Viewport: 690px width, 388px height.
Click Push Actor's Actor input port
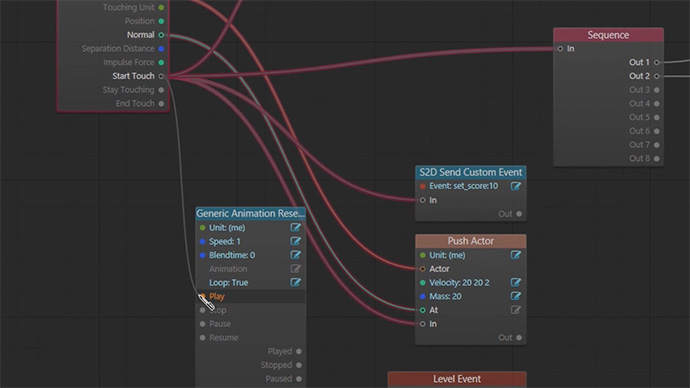(422, 269)
